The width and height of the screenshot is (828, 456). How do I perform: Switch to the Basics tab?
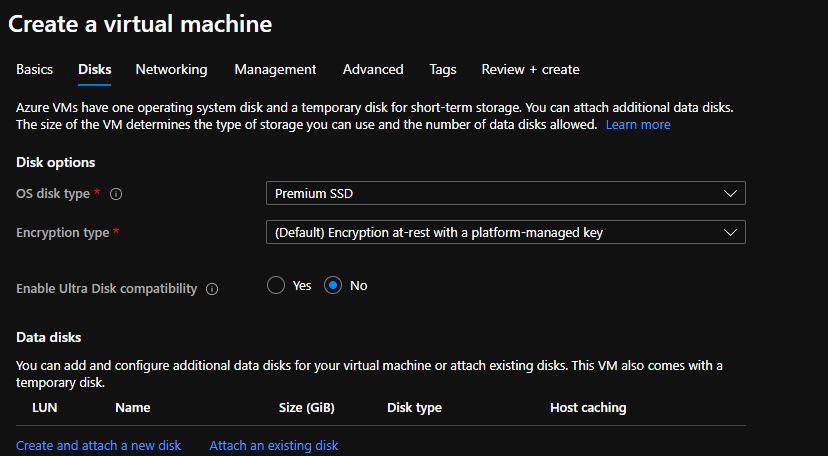pyautogui.click(x=34, y=69)
